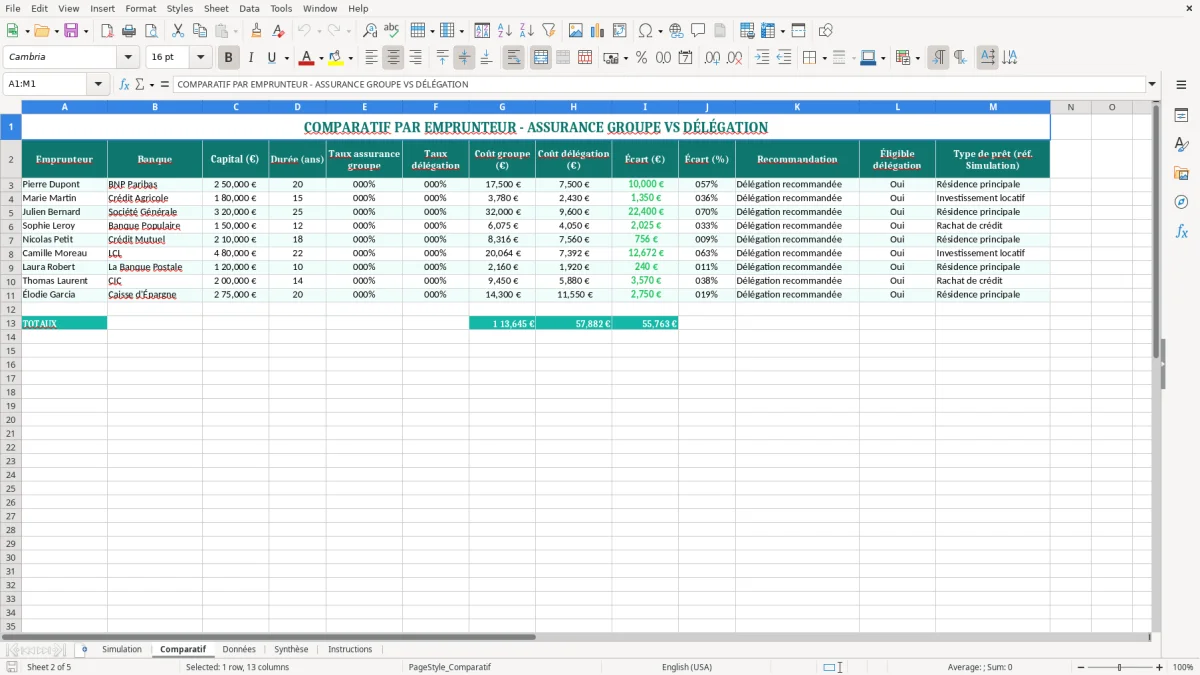The height and width of the screenshot is (675, 1200).
Task: Open the Sidebar Gallery icon
Action: coord(1181,173)
